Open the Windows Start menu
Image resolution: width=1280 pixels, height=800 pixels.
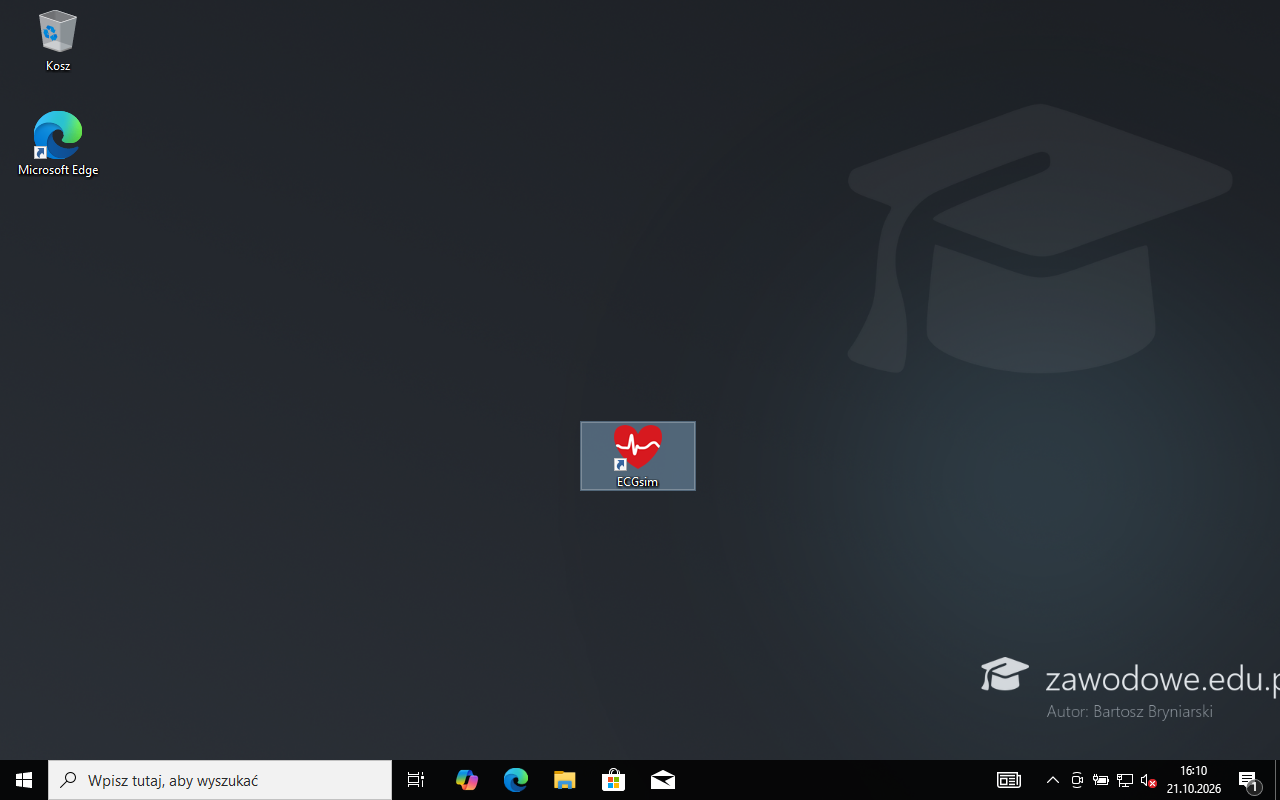point(24,780)
